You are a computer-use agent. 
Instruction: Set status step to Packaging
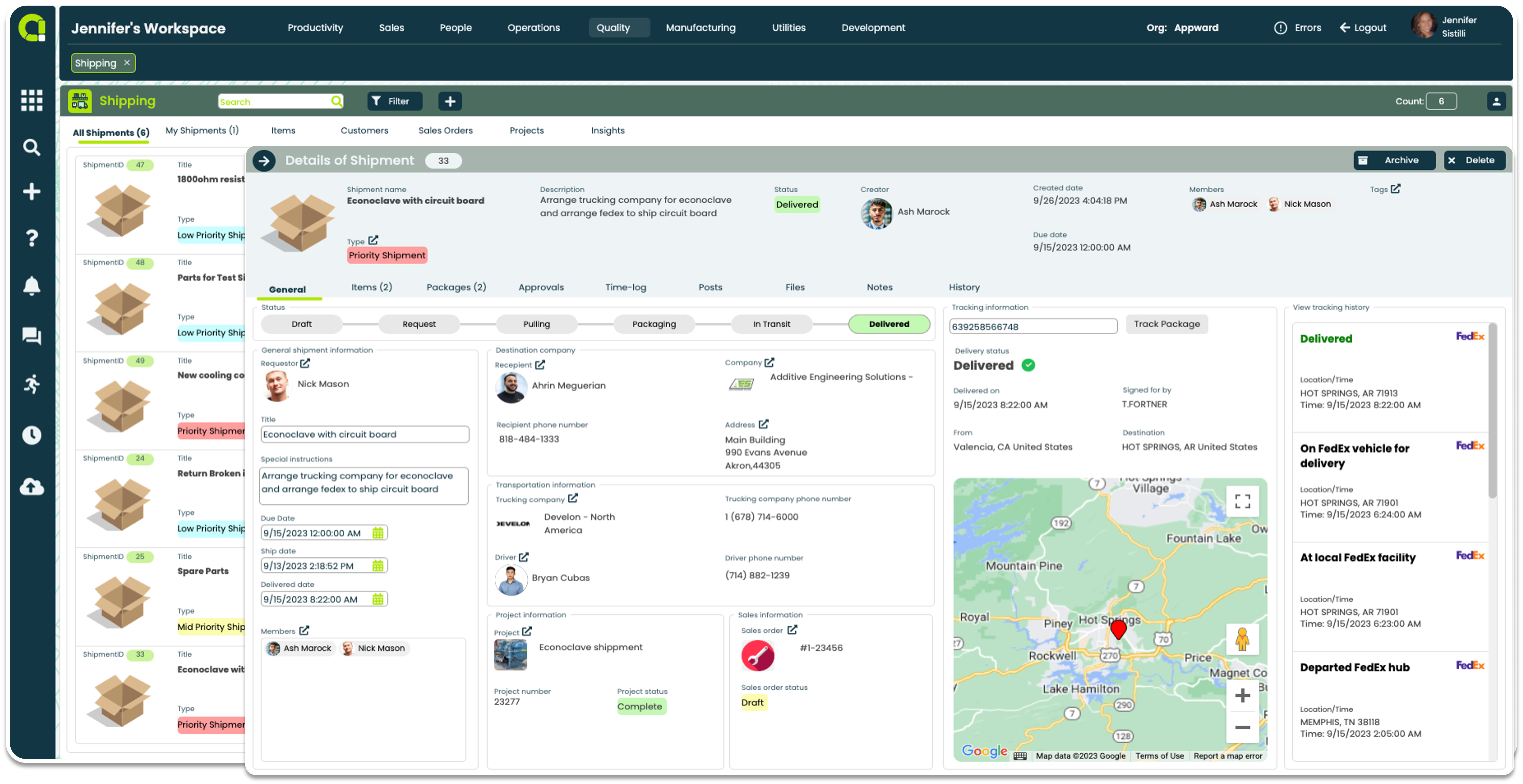[654, 324]
